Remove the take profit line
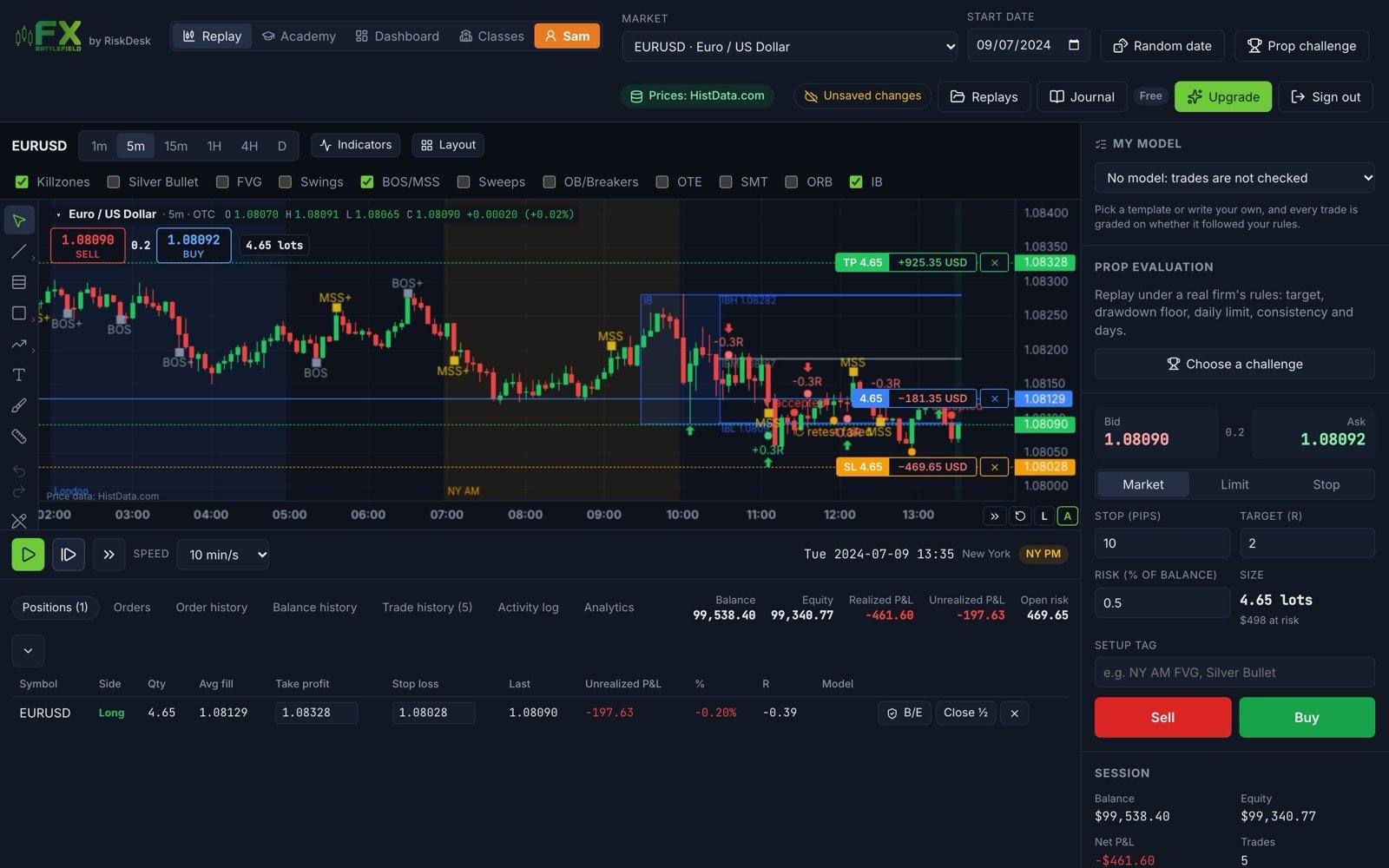The width and height of the screenshot is (1389, 868). pos(994,262)
